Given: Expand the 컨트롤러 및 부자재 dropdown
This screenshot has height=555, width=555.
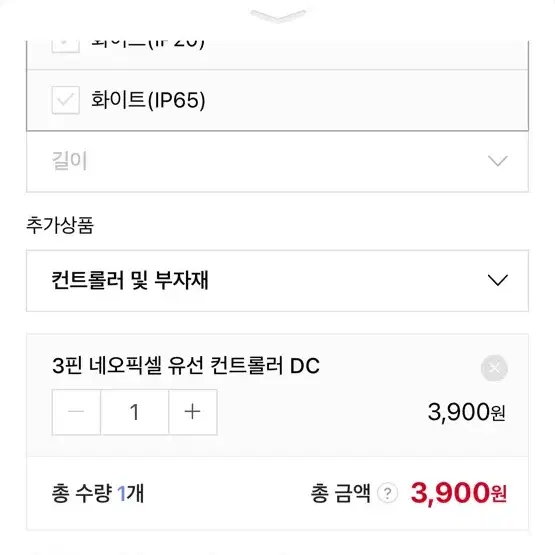Looking at the screenshot, I should click(278, 281).
